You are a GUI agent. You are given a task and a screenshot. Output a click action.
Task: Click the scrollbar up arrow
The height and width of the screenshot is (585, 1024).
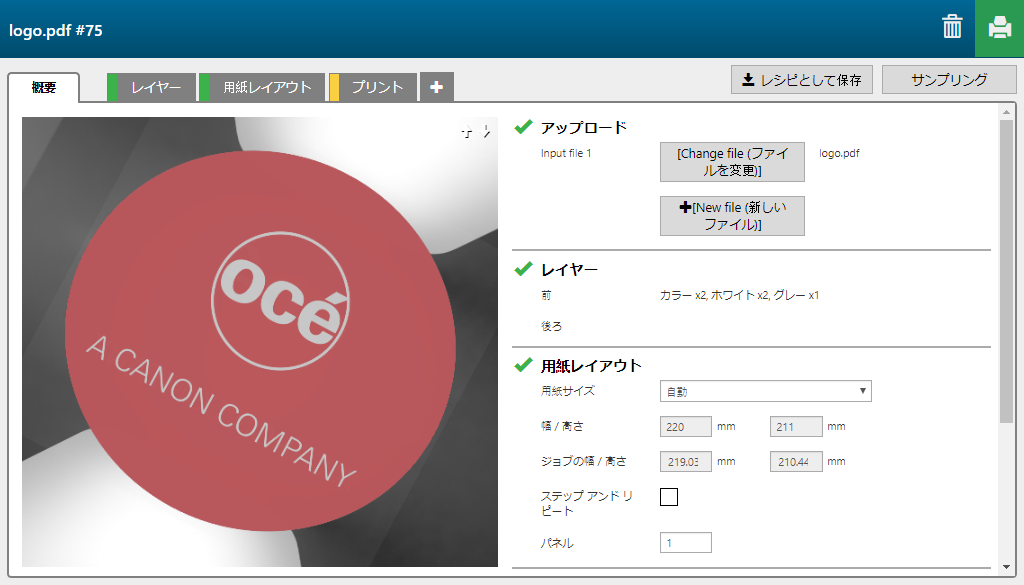[1006, 112]
